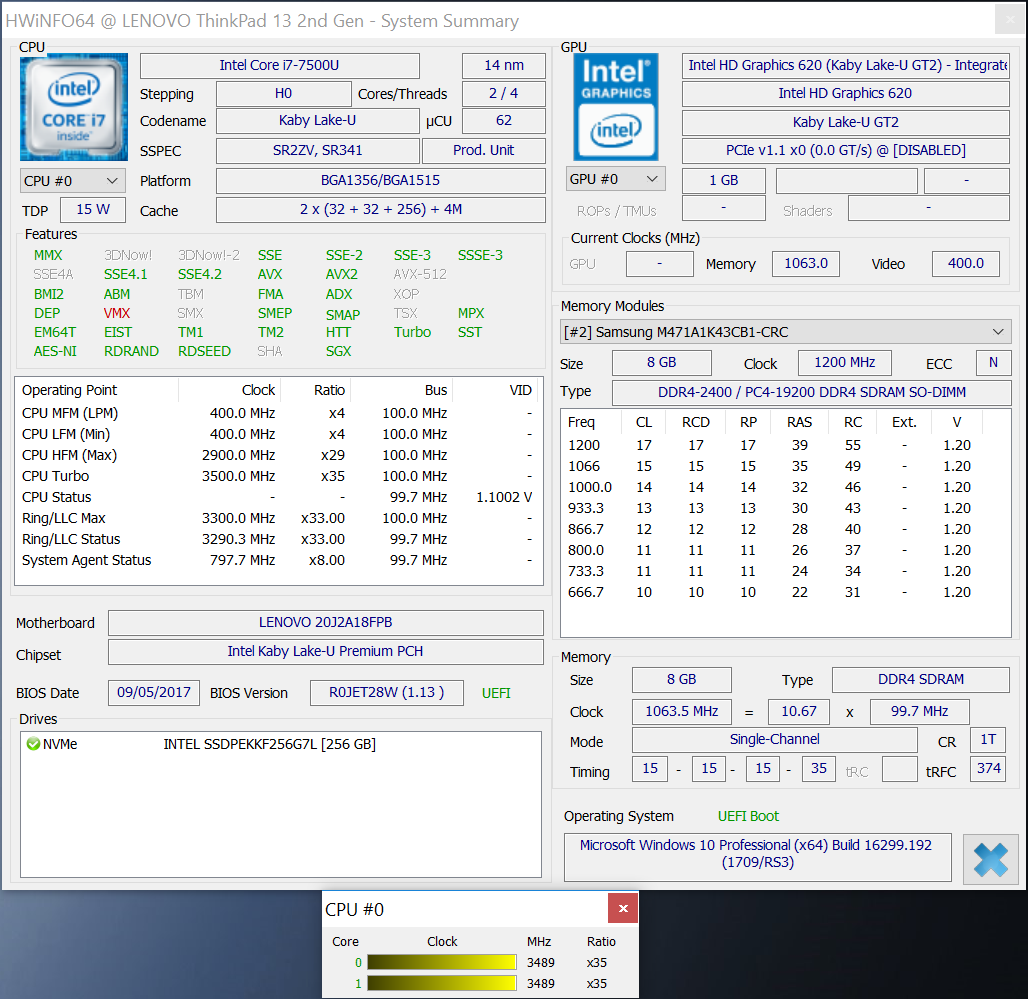This screenshot has width=1028, height=999.
Task: Click the PCIe v1.1 x0 DISABLED field
Action: [x=845, y=151]
